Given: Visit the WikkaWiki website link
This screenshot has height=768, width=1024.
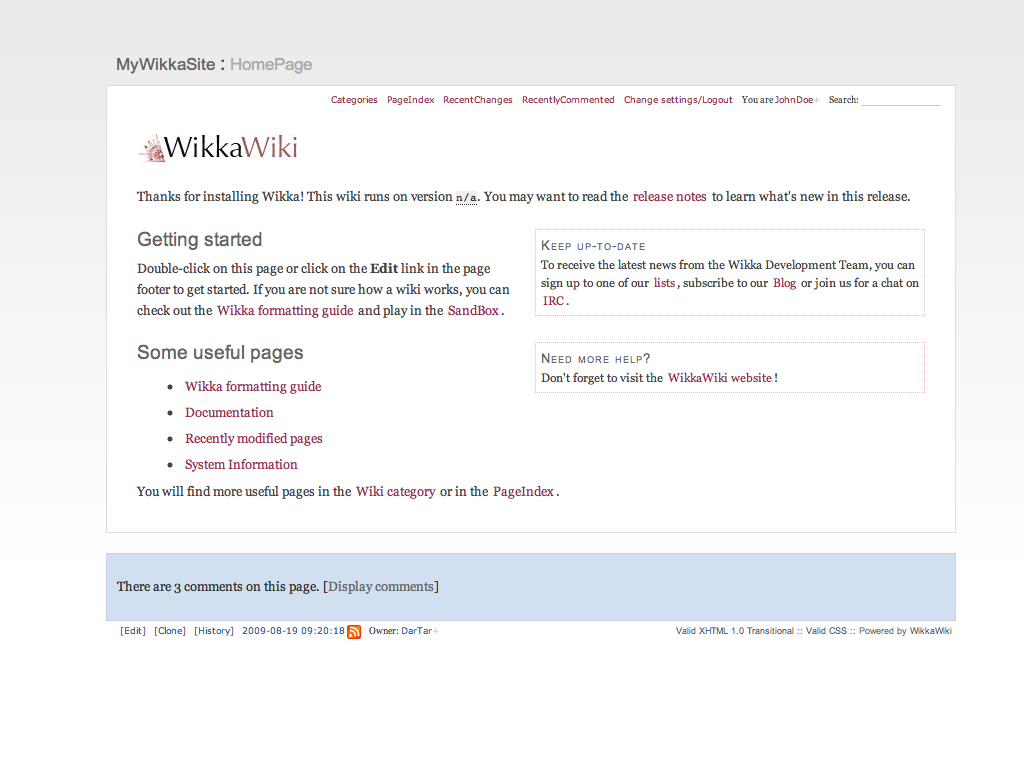Looking at the screenshot, I should [720, 378].
